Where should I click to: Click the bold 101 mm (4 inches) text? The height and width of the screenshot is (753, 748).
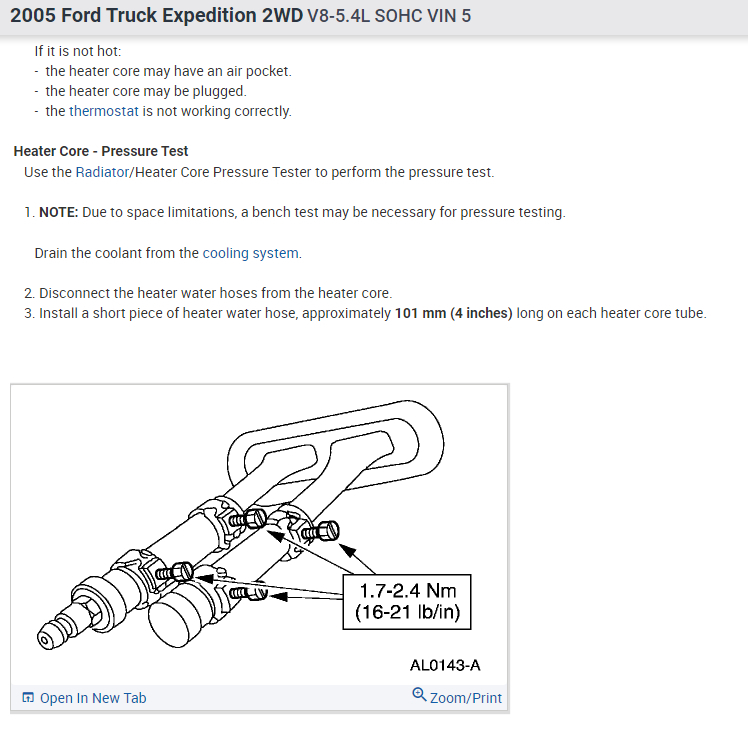[454, 313]
